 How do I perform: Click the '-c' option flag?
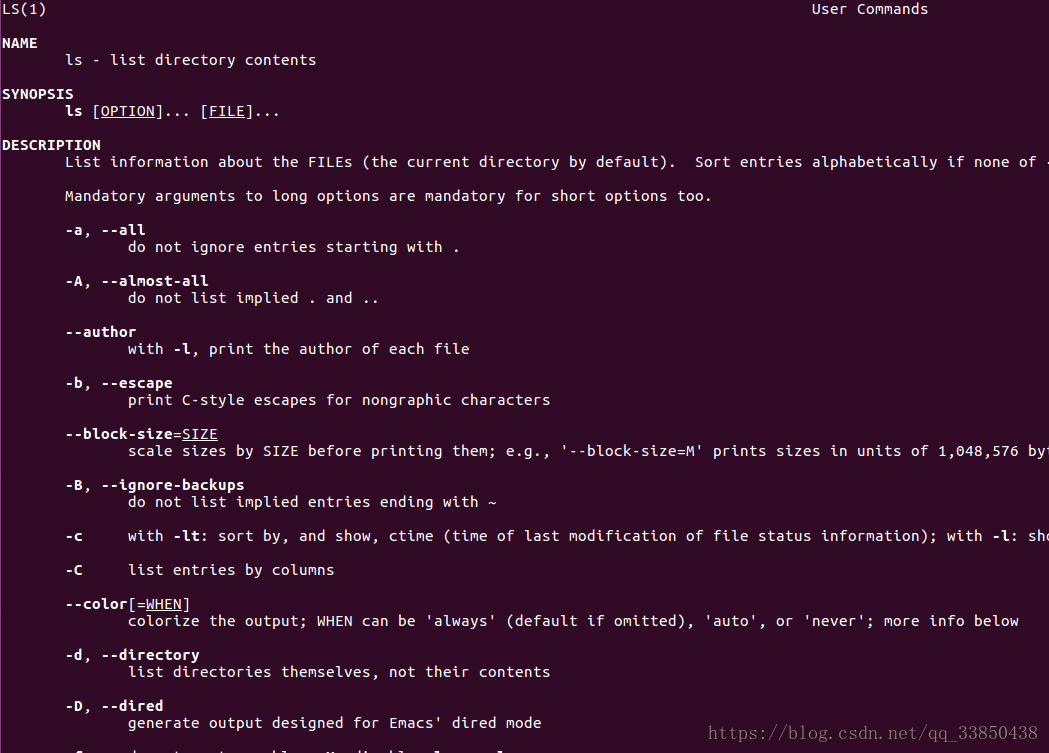click(x=74, y=536)
